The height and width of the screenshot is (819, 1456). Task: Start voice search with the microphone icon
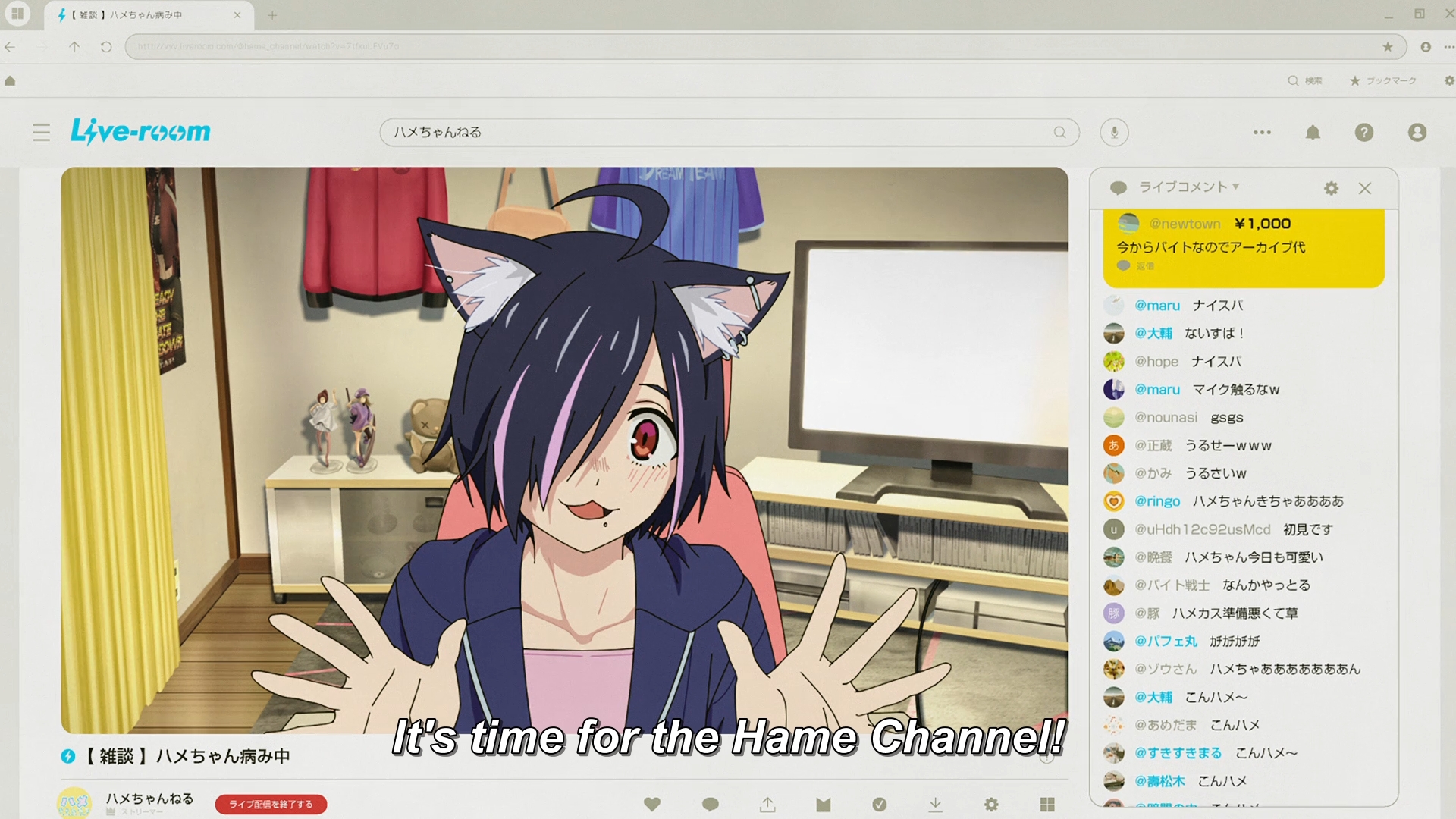tap(1114, 133)
